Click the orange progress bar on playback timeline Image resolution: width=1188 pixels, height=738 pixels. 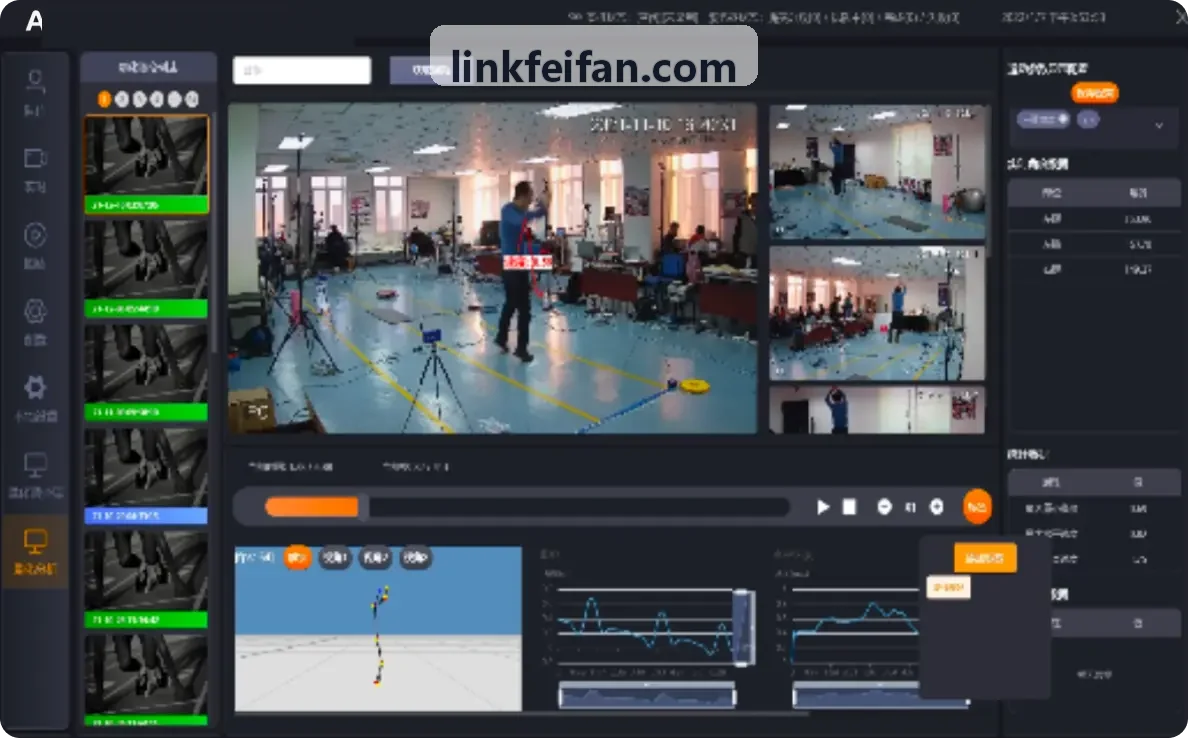click(x=312, y=507)
